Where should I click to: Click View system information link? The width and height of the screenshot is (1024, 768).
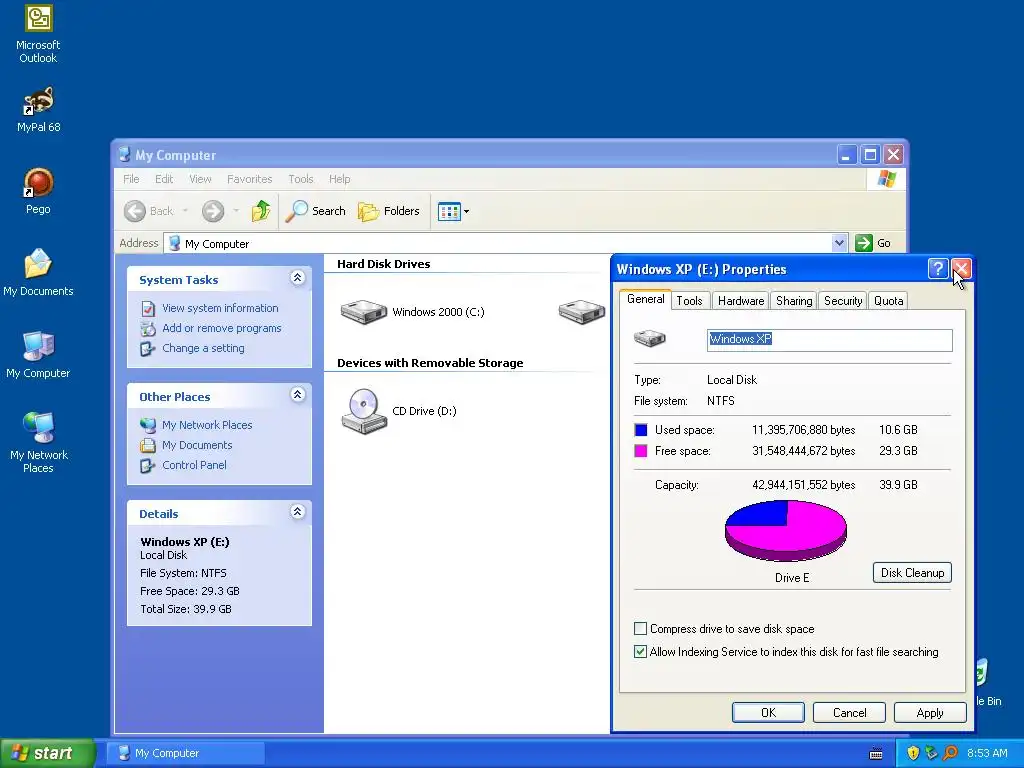click(219, 308)
